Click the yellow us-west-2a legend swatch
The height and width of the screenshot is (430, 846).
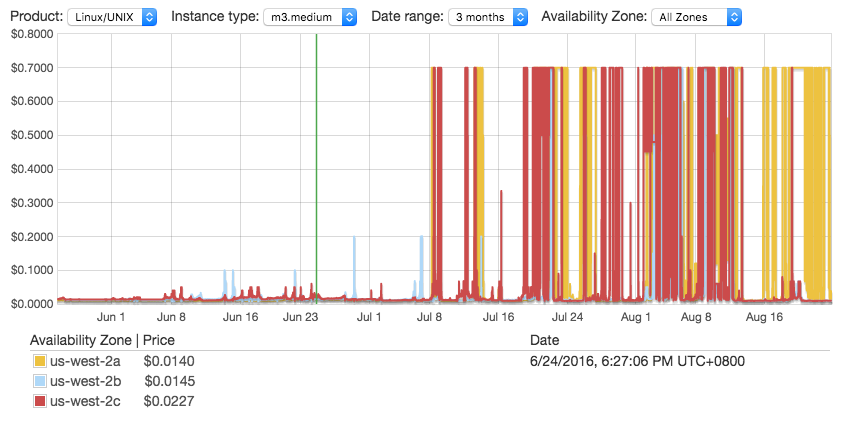point(40,361)
